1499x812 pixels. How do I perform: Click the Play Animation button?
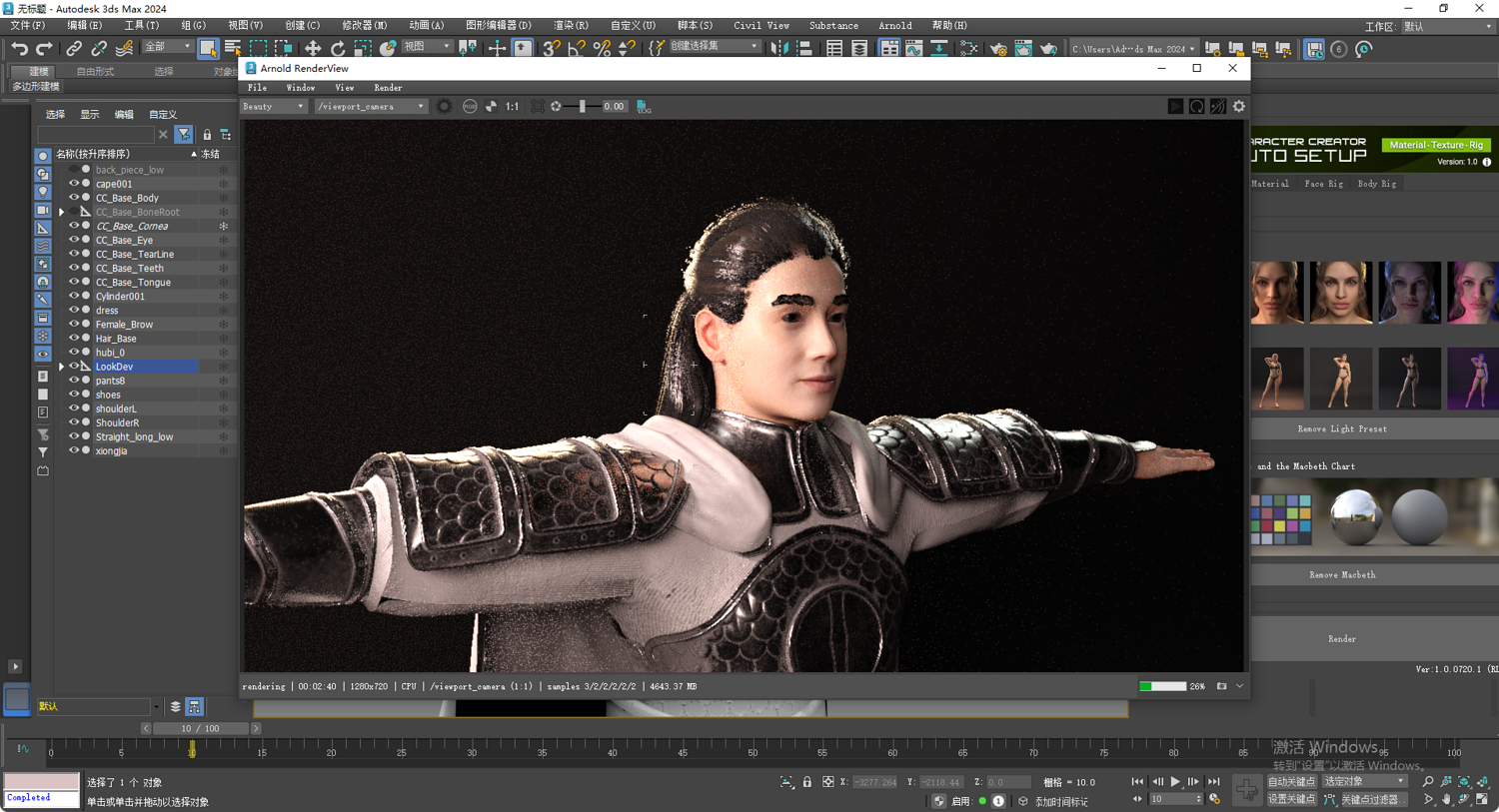tap(1175, 782)
